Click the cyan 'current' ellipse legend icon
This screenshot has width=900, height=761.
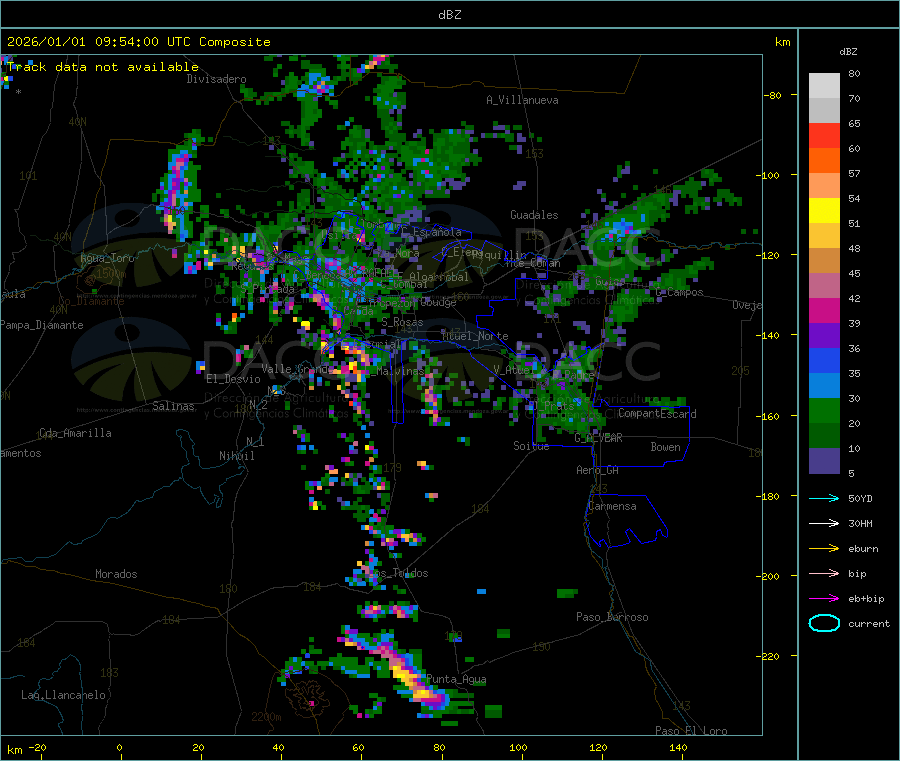(824, 623)
